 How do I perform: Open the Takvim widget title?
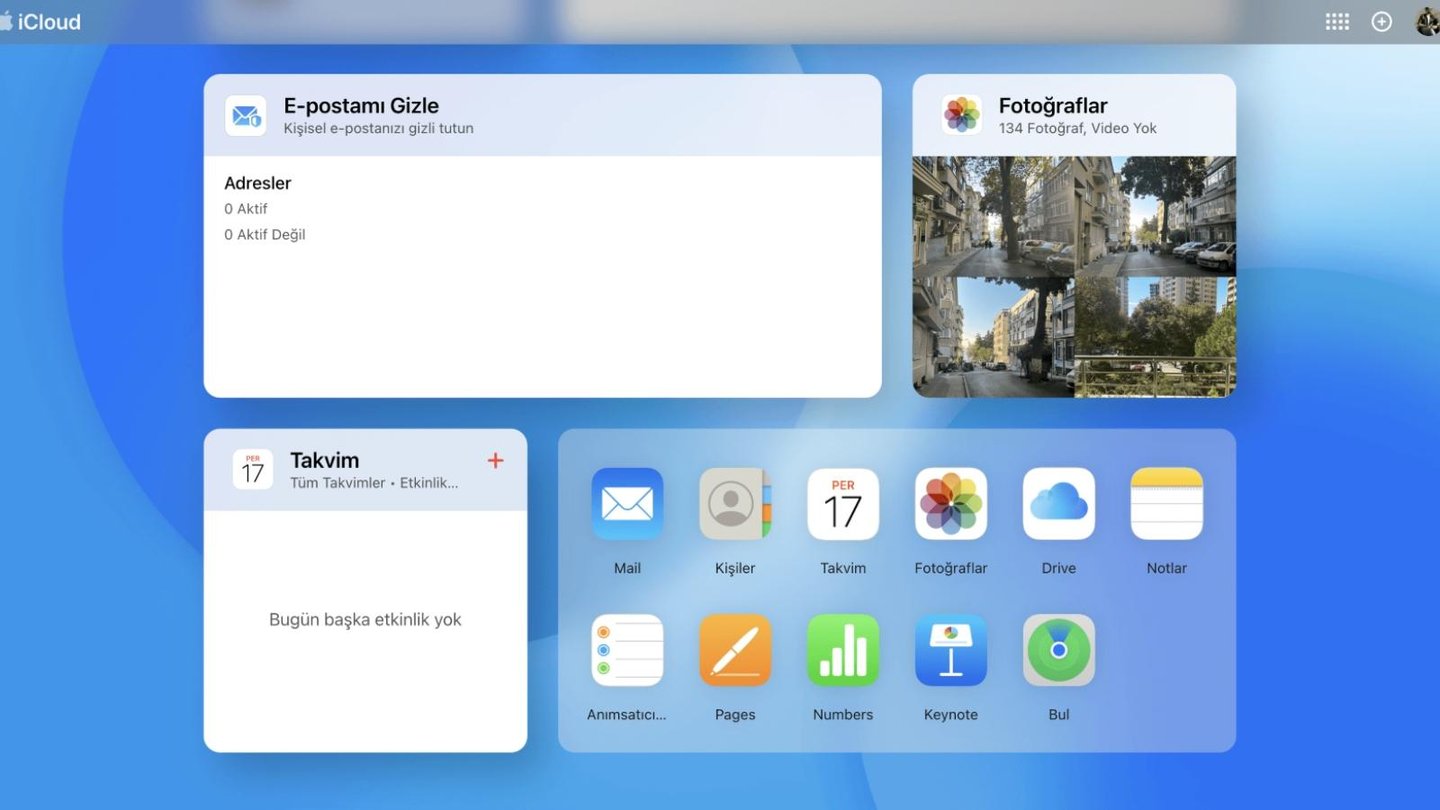tap(324, 460)
